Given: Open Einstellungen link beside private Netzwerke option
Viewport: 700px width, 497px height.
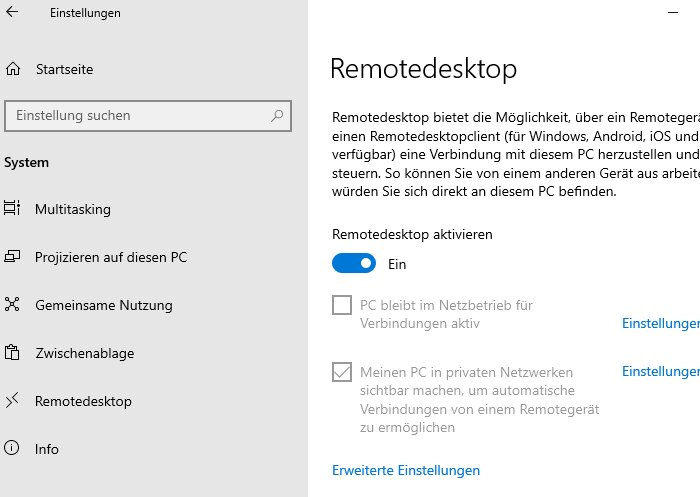Looking at the screenshot, I should coord(661,372).
